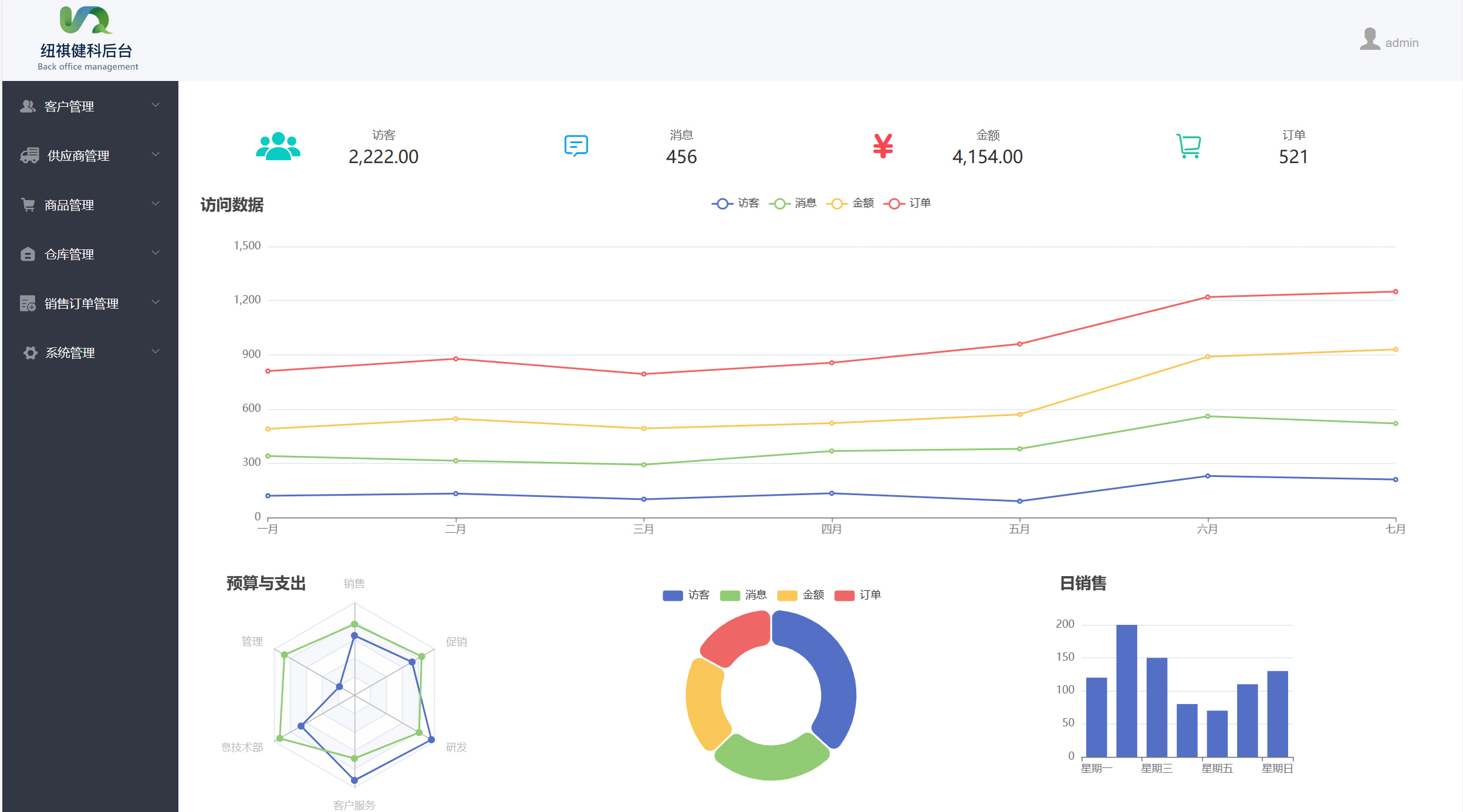Toggle 访客 in the donut chart legend
The image size is (1463, 812).
(686, 595)
